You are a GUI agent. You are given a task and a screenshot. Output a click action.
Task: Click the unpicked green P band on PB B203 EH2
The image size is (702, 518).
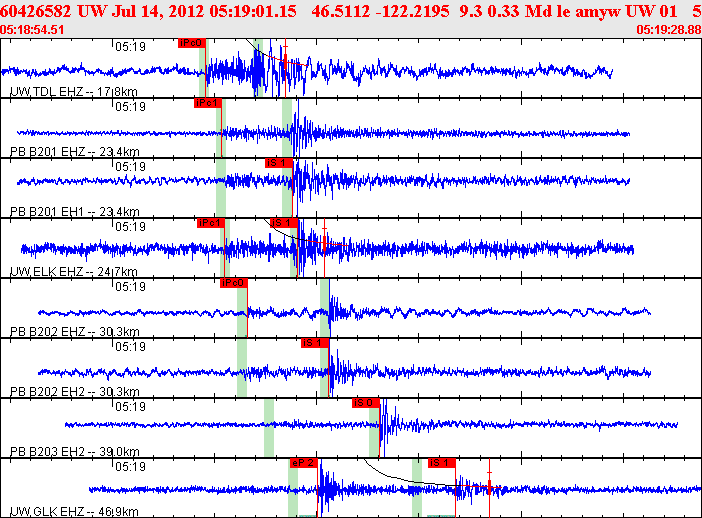(x=269, y=428)
